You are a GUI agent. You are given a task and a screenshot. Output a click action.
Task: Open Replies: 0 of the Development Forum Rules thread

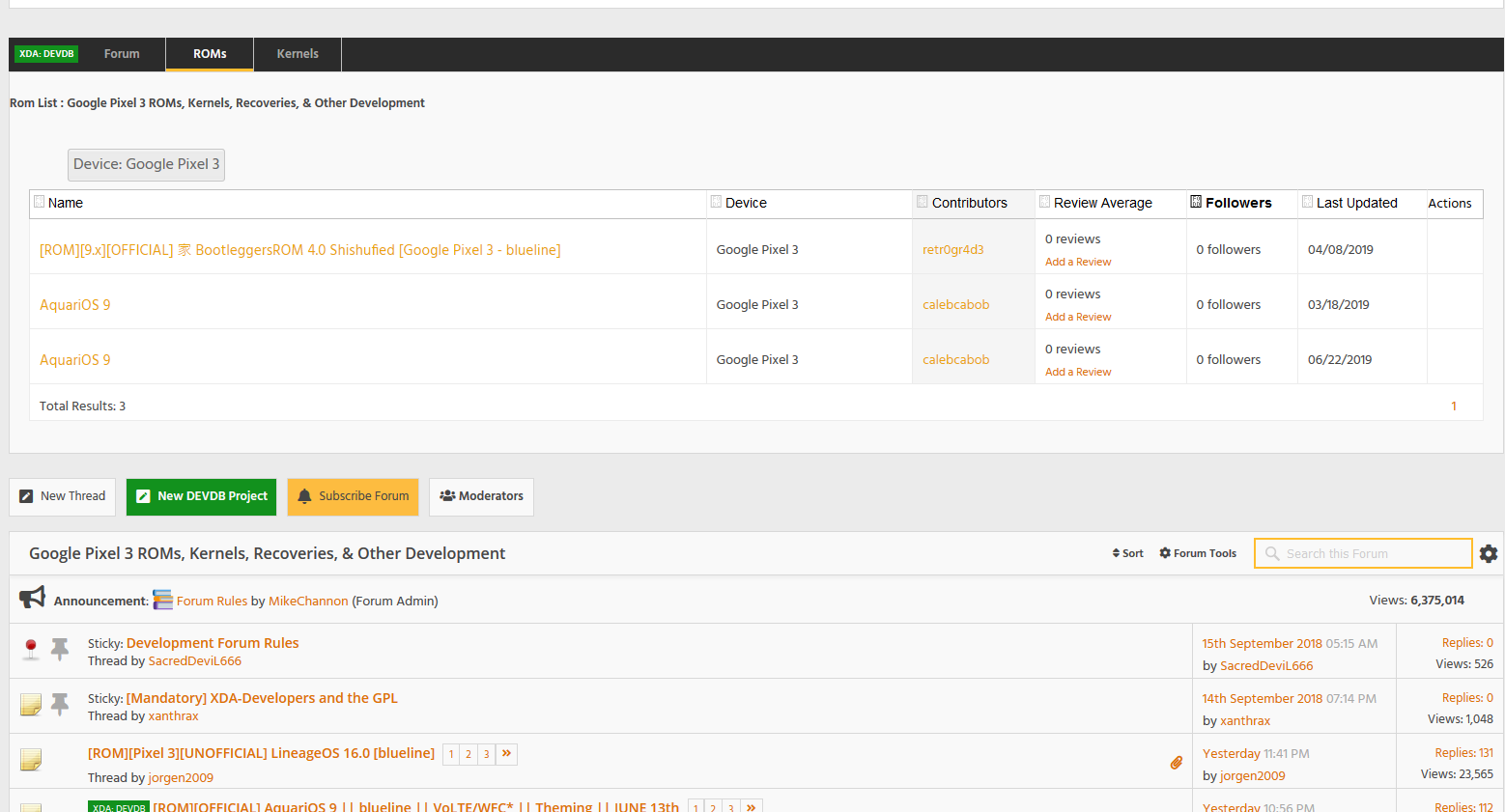tap(1467, 643)
